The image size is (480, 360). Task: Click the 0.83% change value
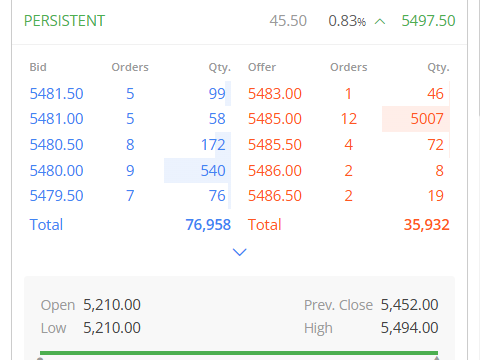347,21
